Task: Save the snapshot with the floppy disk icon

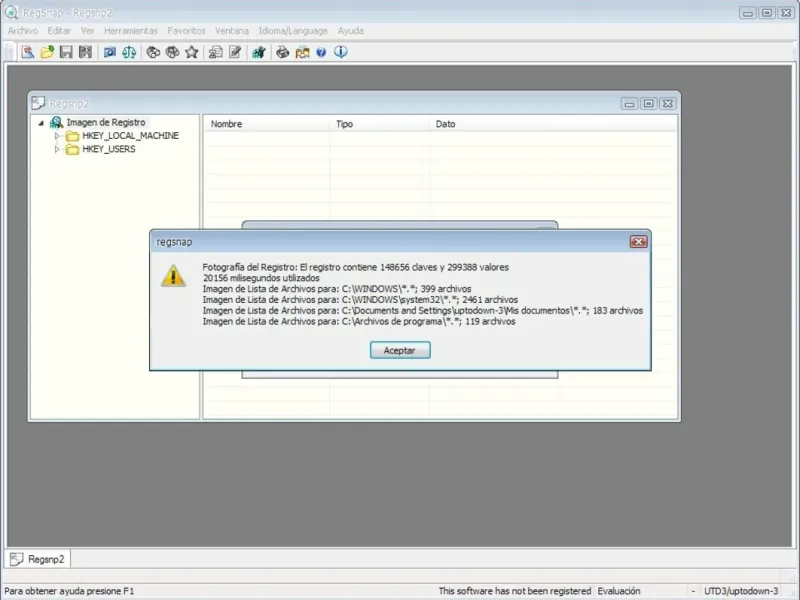Action: tap(66, 52)
